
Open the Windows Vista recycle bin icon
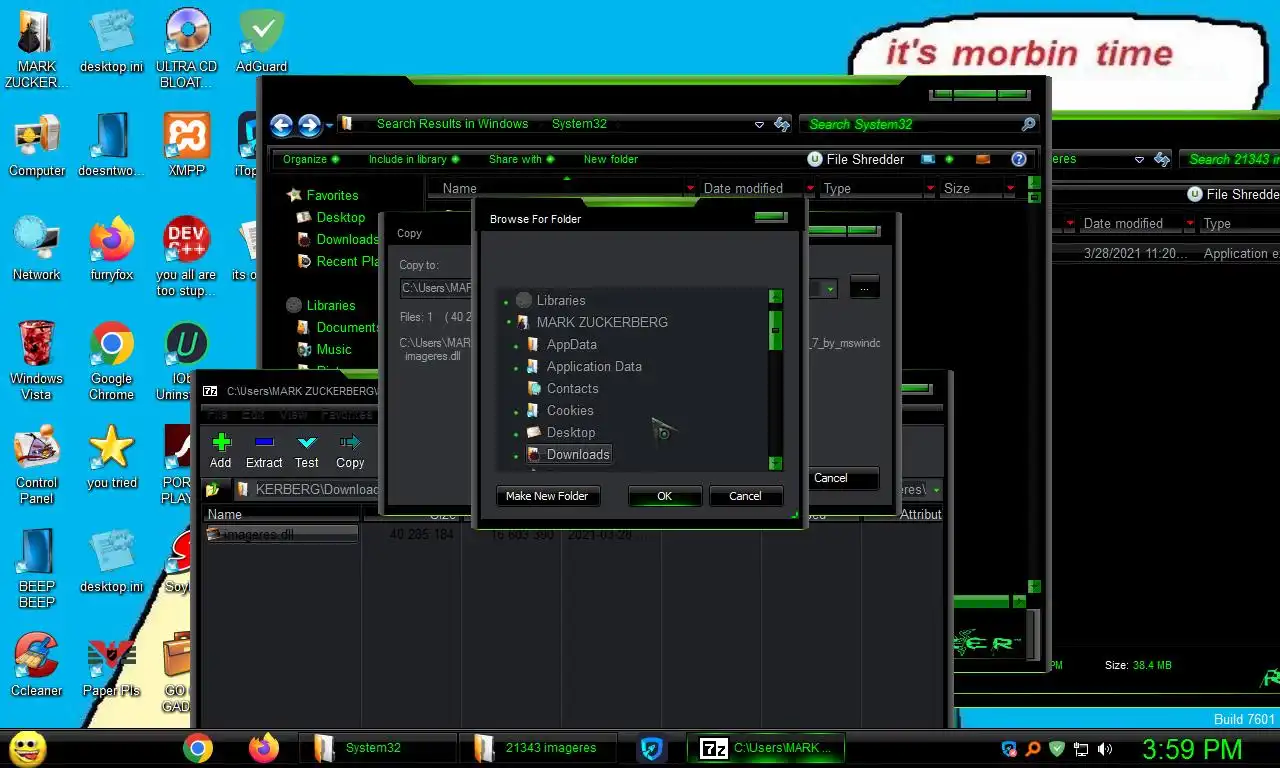pyautogui.click(x=37, y=362)
